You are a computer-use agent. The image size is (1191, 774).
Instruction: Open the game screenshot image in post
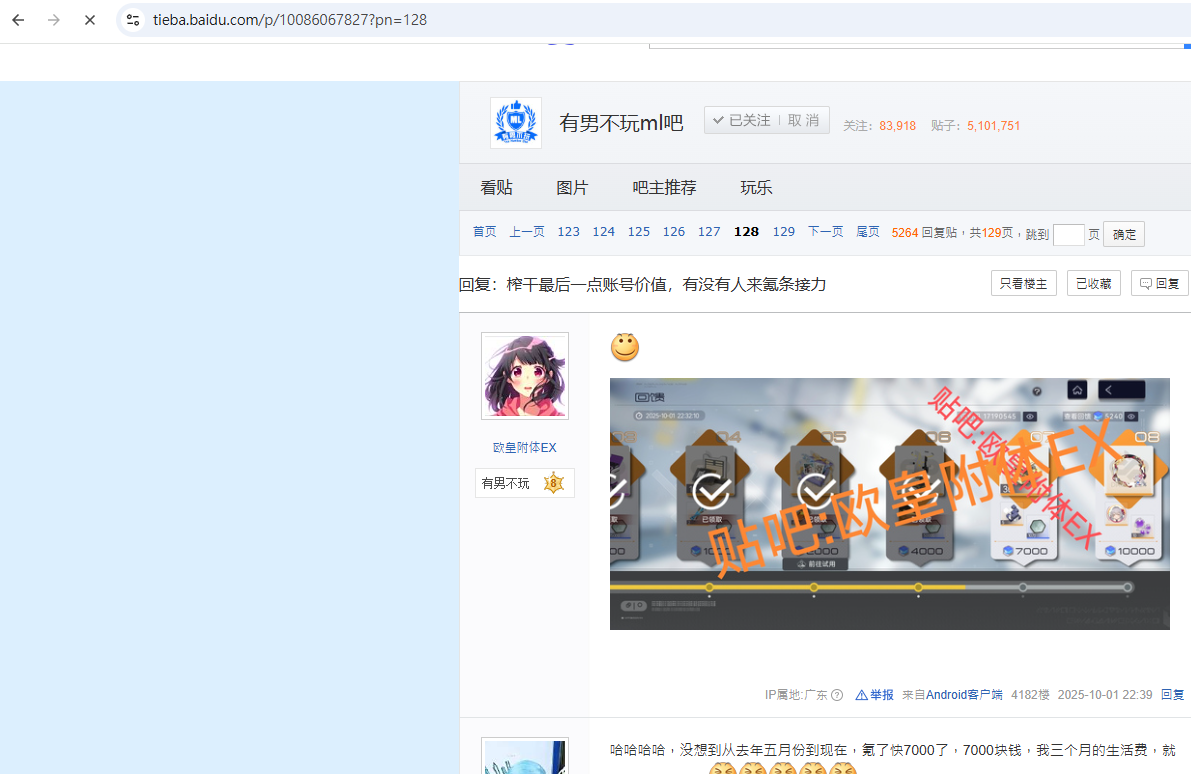pyautogui.click(x=889, y=504)
